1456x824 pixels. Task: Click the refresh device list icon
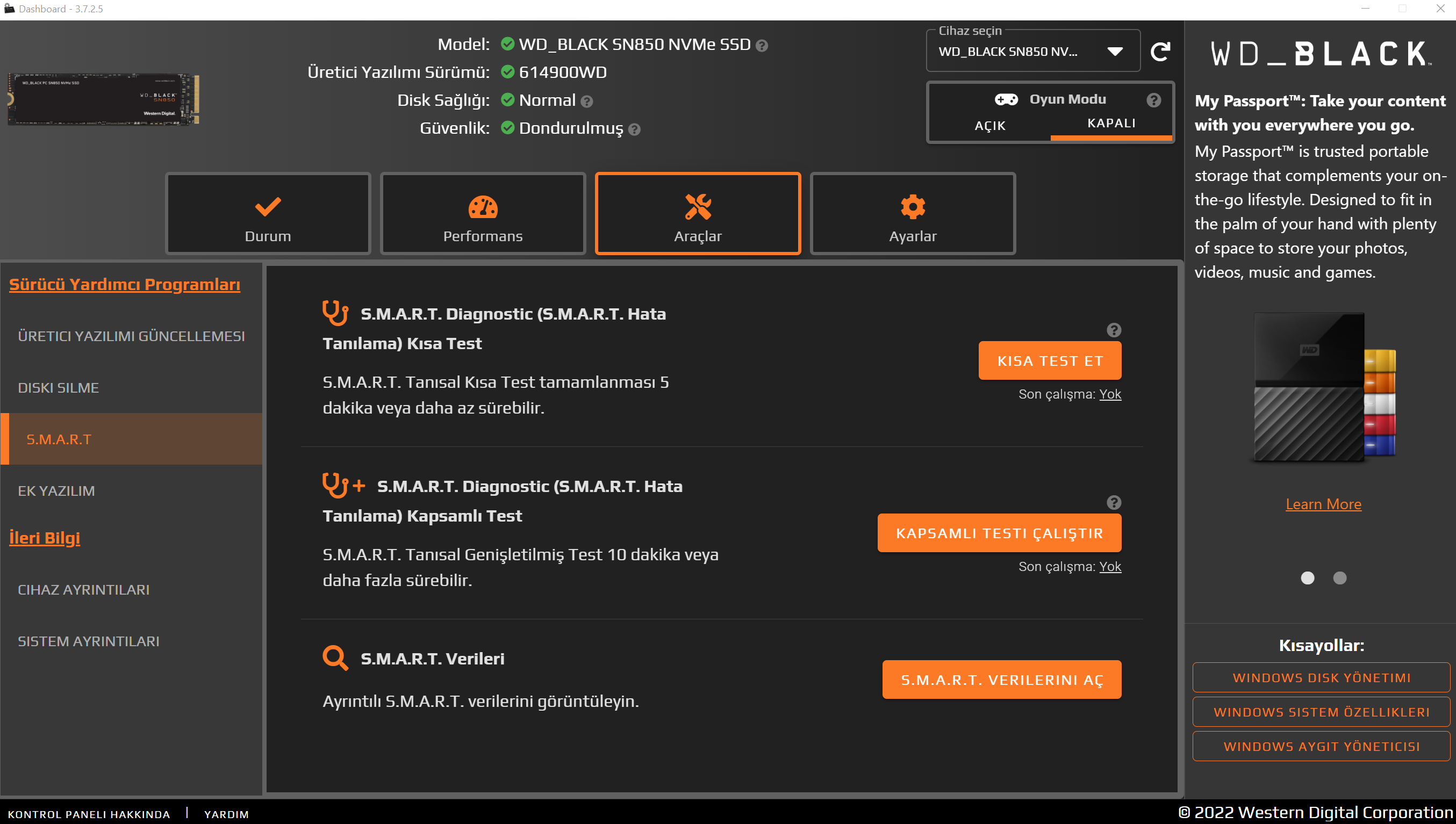click(x=1160, y=52)
